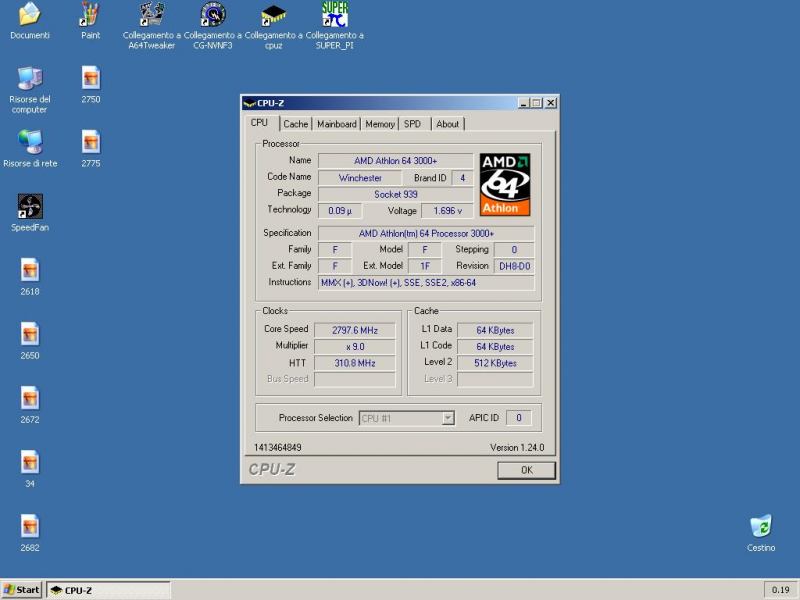This screenshot has width=800, height=600.
Task: Open the SpeedFan desktop shortcut
Action: tap(30, 206)
